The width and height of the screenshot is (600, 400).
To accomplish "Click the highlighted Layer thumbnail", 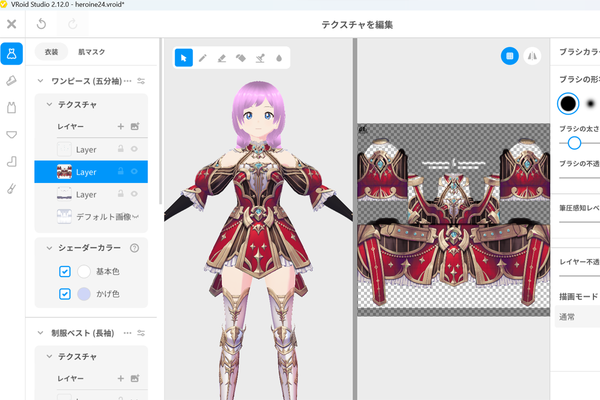I will 64,172.
